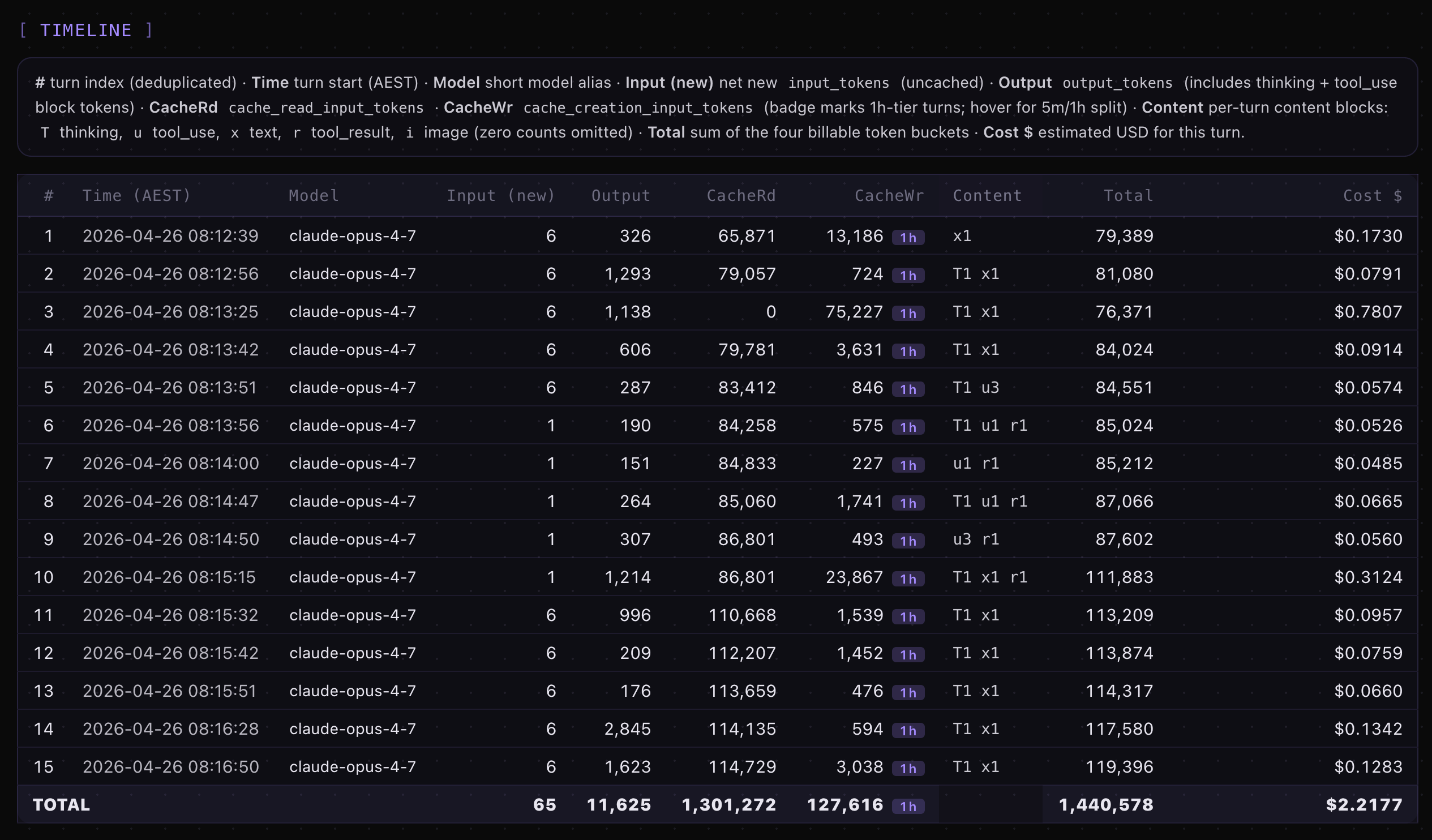1432x840 pixels.
Task: Click the 1h badge beside 3,631
Action: pyautogui.click(x=907, y=352)
